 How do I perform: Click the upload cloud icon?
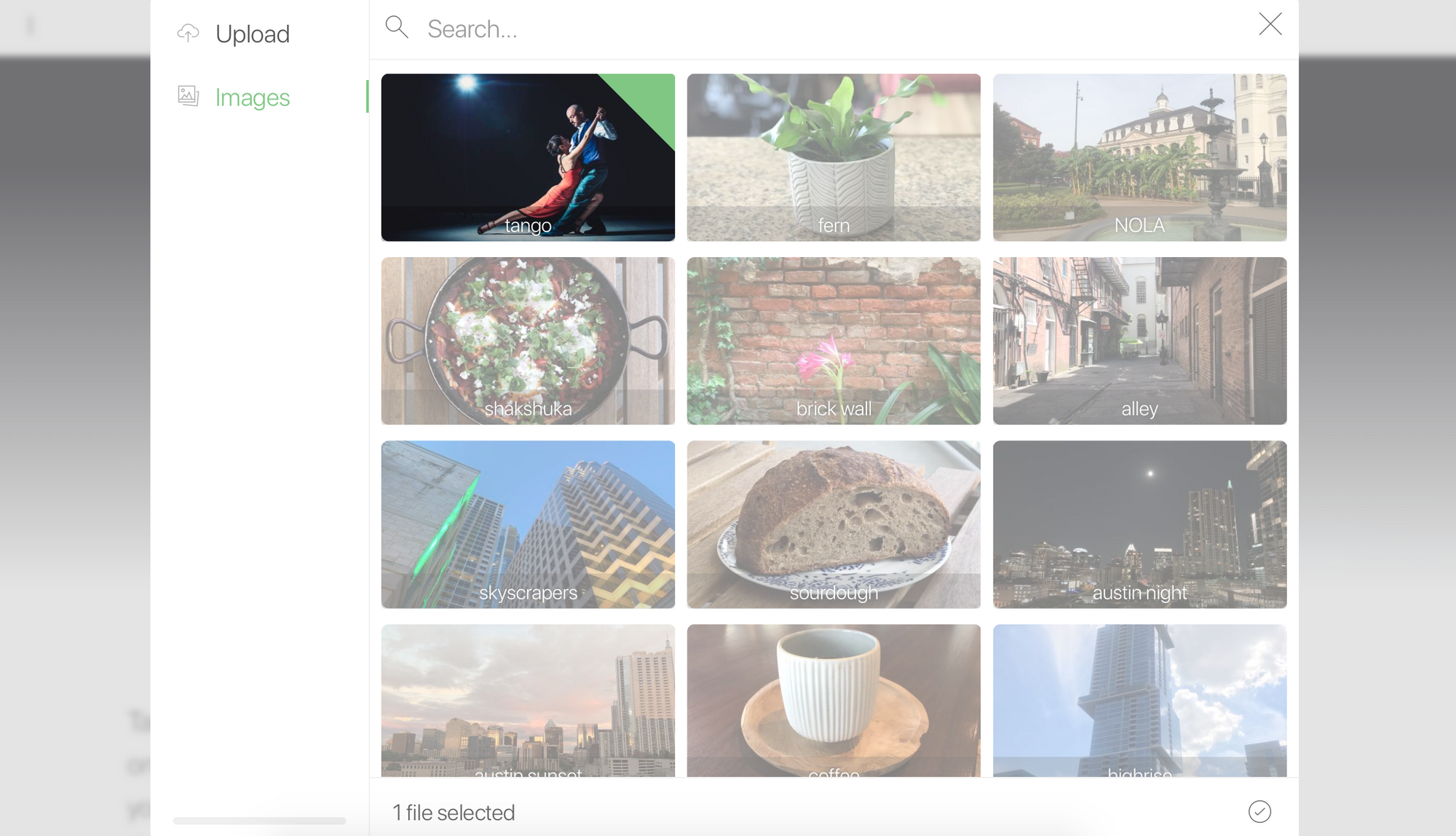(x=188, y=33)
